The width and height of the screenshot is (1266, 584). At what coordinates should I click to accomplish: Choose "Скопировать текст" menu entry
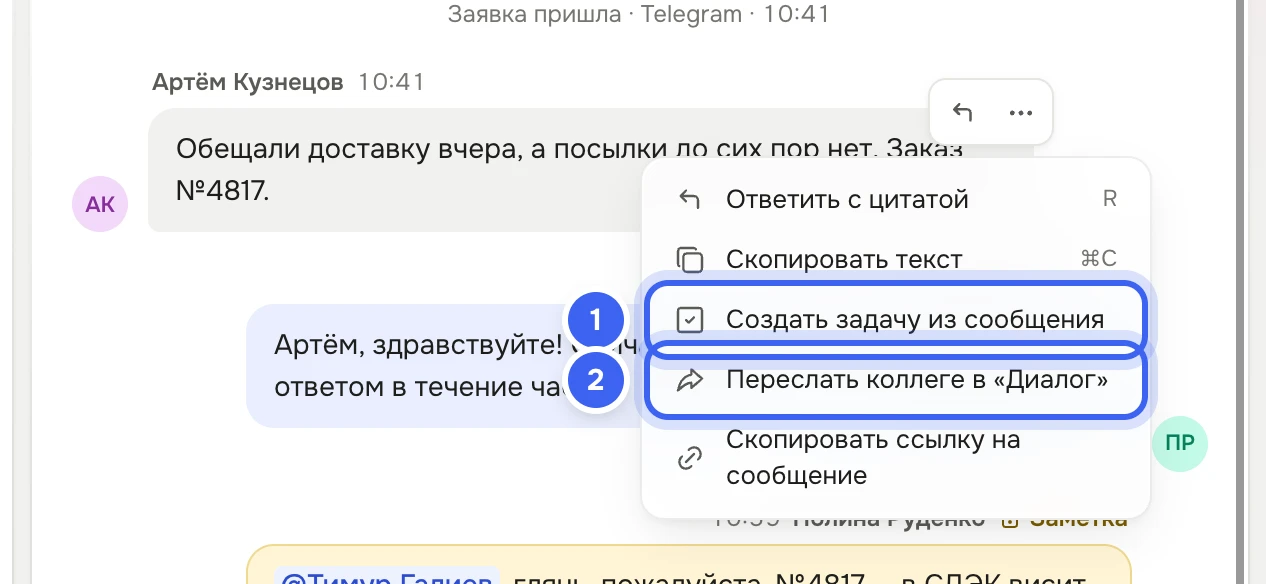click(x=896, y=259)
